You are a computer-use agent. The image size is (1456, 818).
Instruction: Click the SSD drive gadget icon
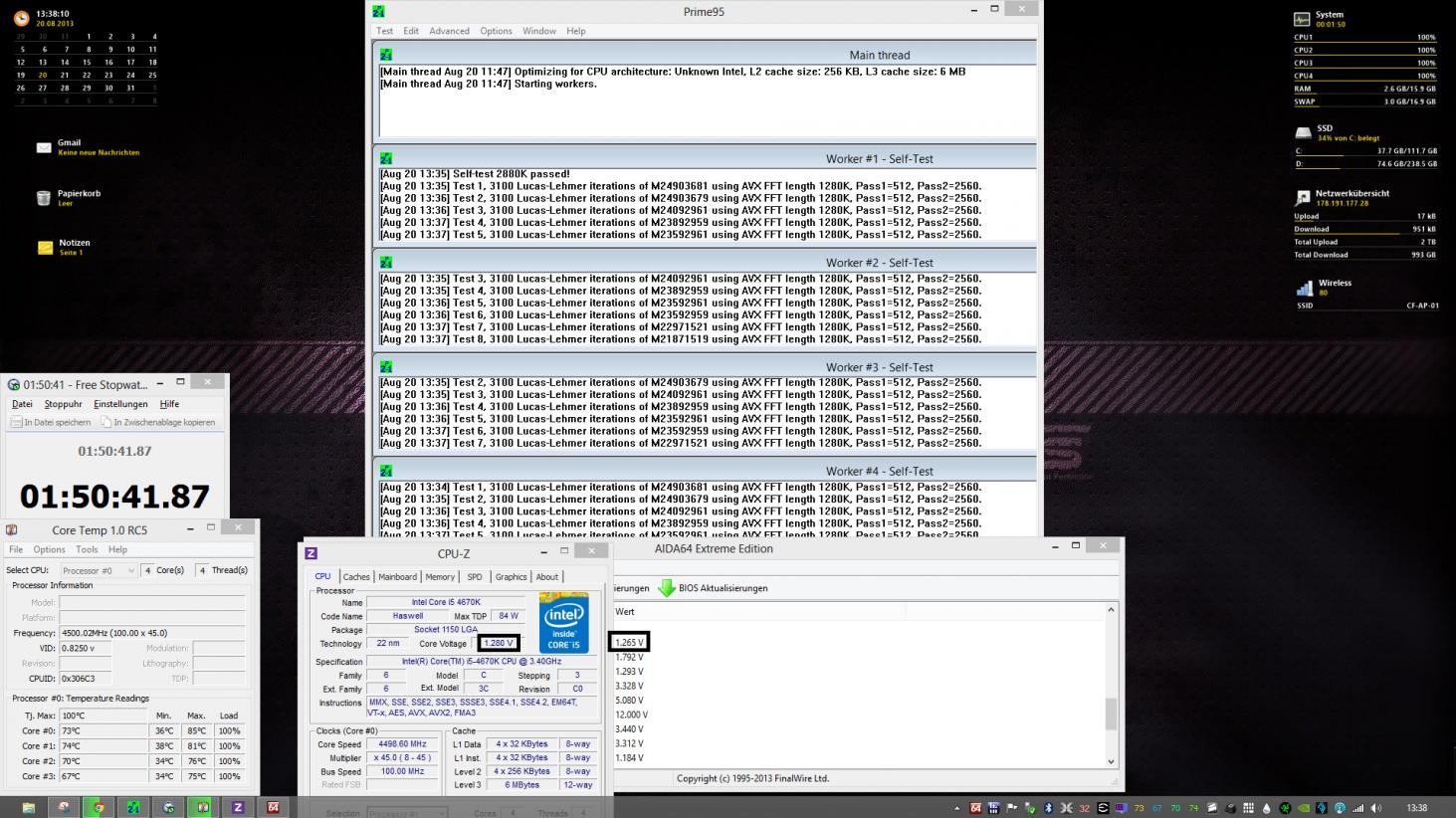1303,132
